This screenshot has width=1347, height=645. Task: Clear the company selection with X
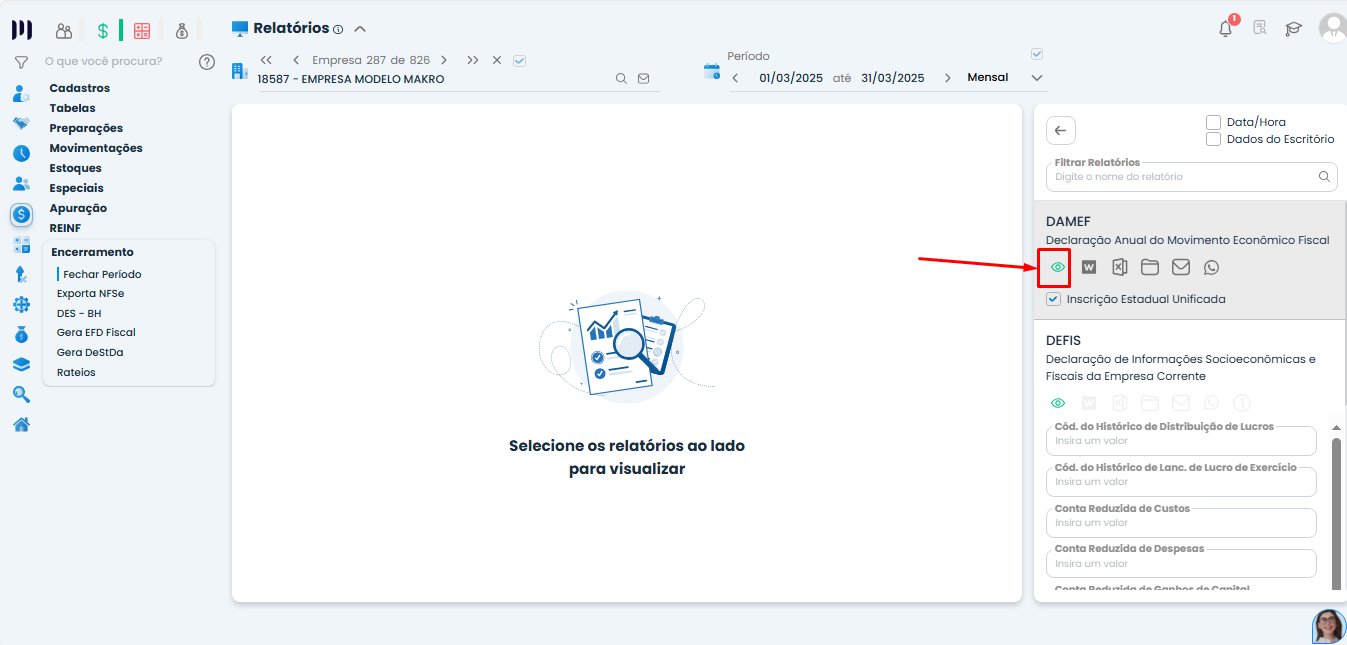497,60
